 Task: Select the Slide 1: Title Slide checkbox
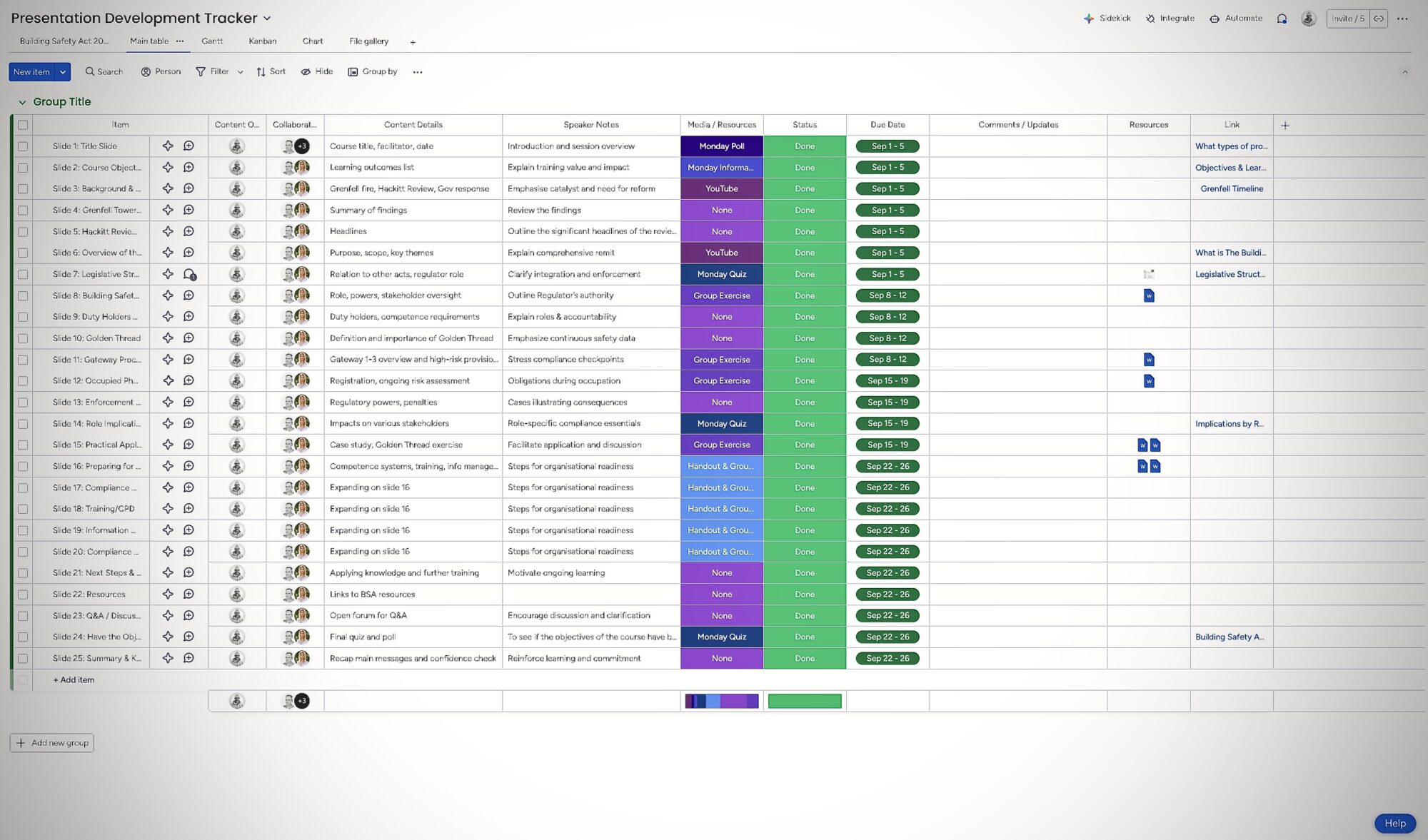coord(23,146)
